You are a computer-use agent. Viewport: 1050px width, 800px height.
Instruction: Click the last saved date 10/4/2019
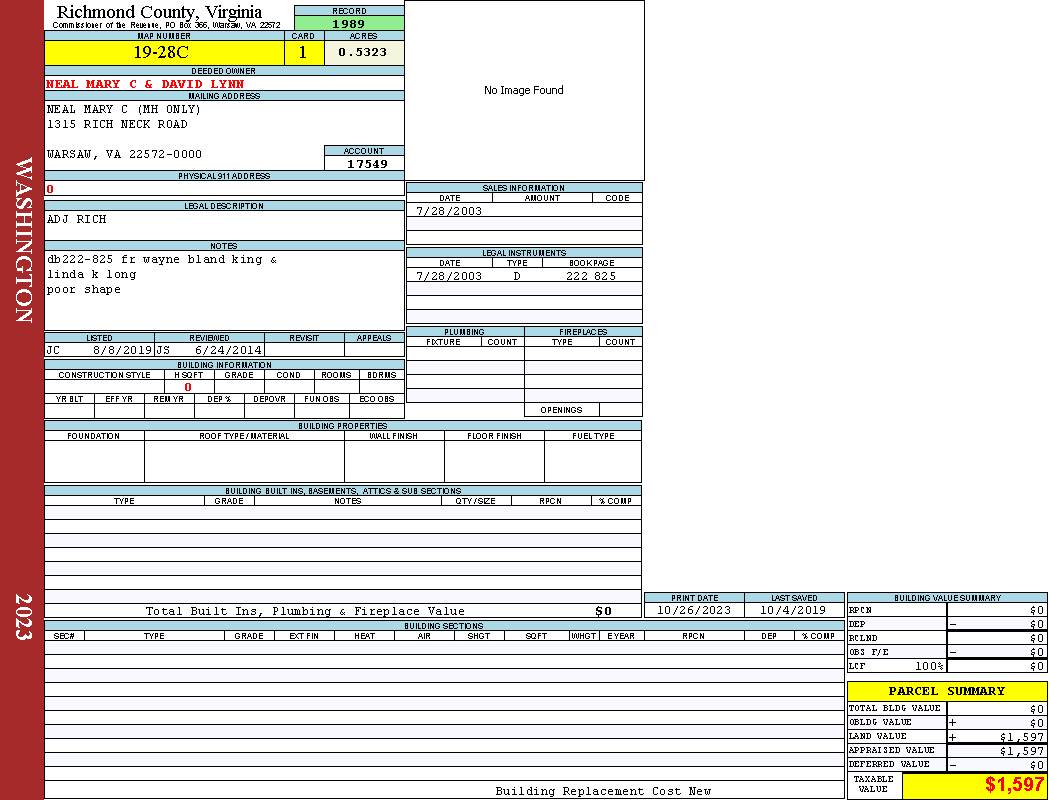(792, 610)
